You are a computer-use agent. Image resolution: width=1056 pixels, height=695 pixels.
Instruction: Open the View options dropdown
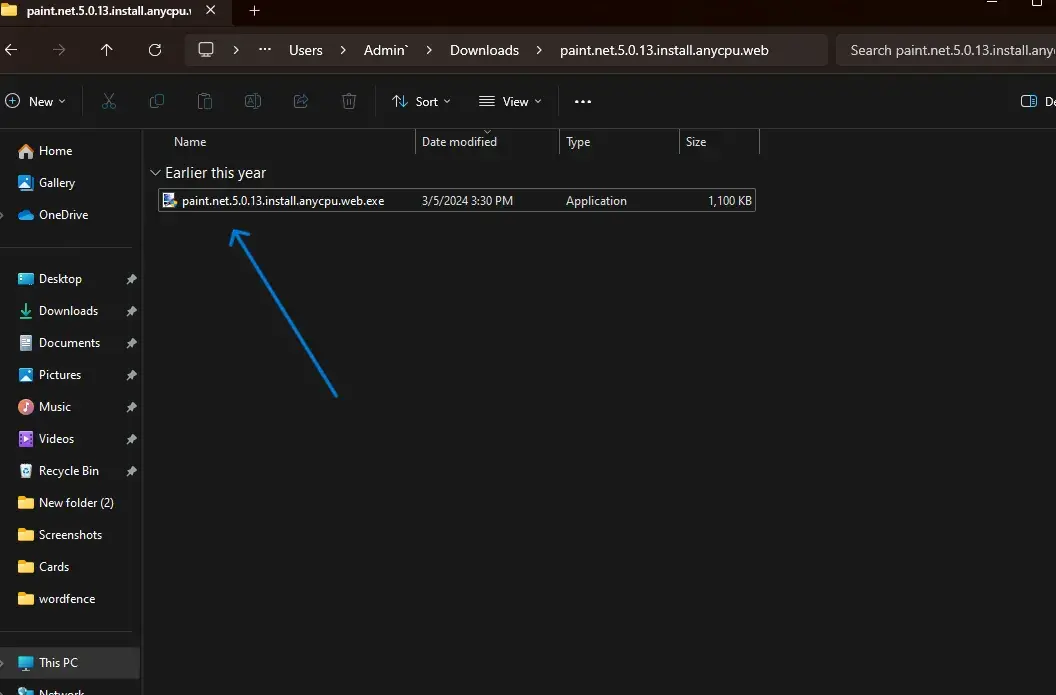point(510,101)
